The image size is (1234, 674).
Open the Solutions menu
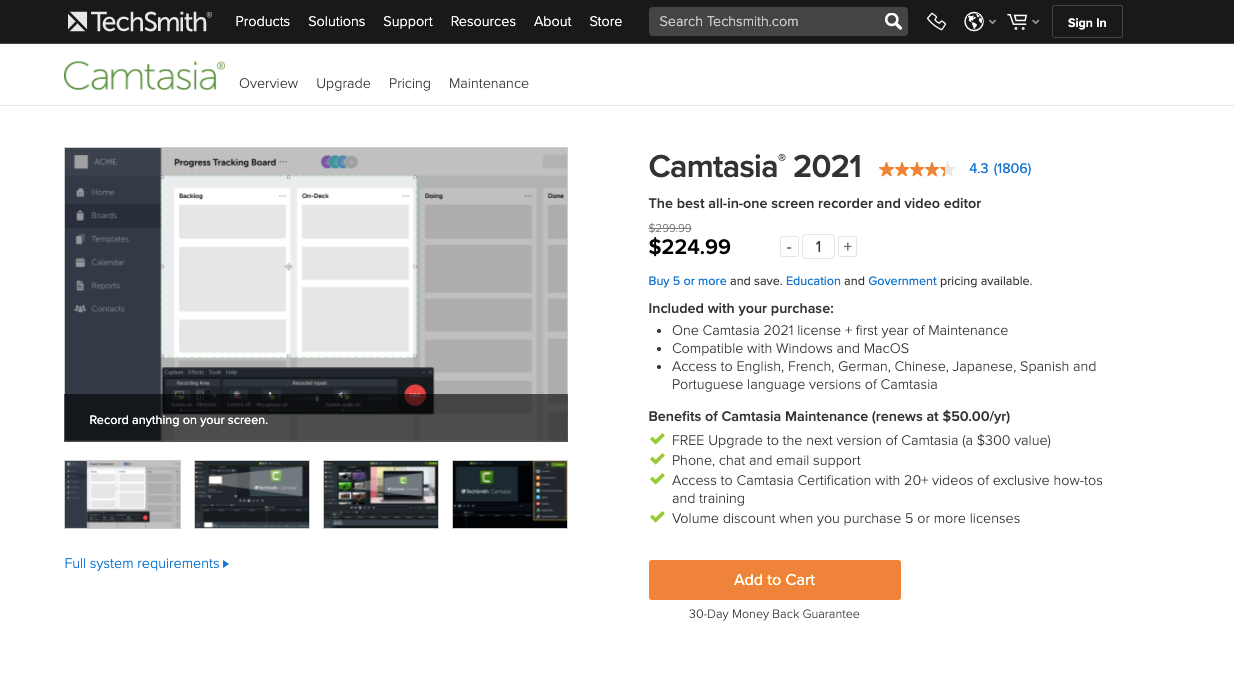coord(336,21)
